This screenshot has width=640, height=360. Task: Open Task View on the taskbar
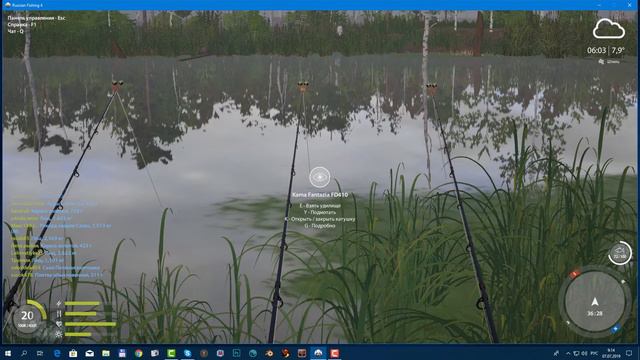[x=40, y=353]
